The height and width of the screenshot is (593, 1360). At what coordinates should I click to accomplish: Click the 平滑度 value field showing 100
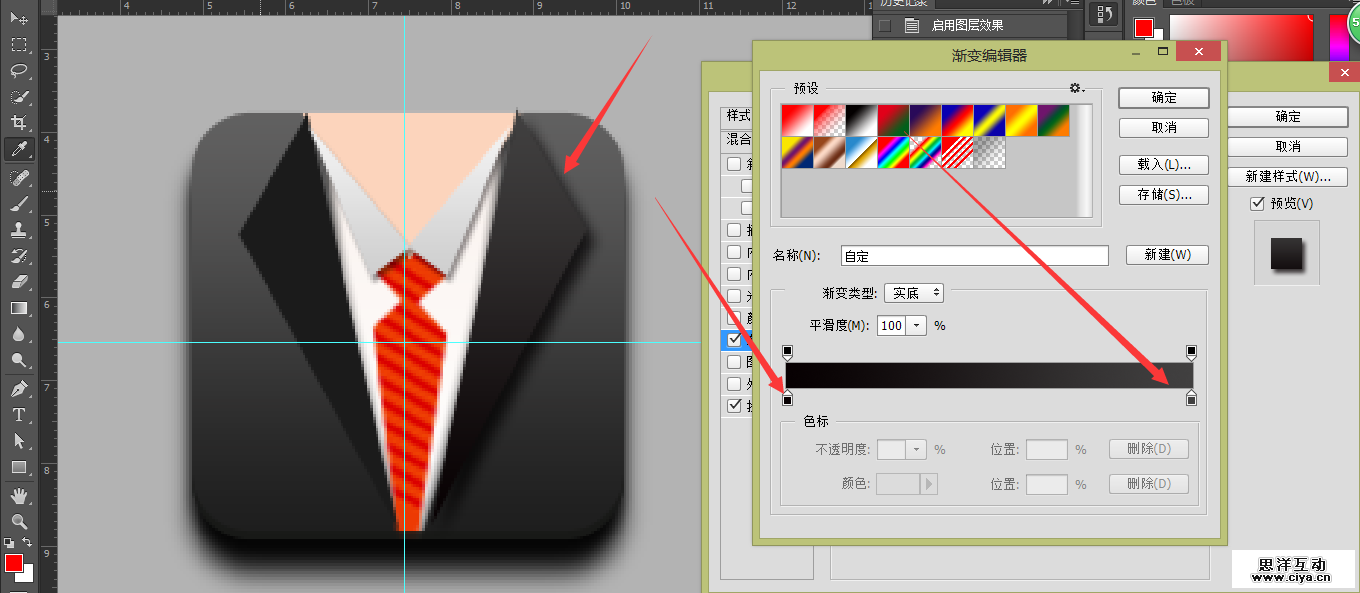tap(891, 325)
